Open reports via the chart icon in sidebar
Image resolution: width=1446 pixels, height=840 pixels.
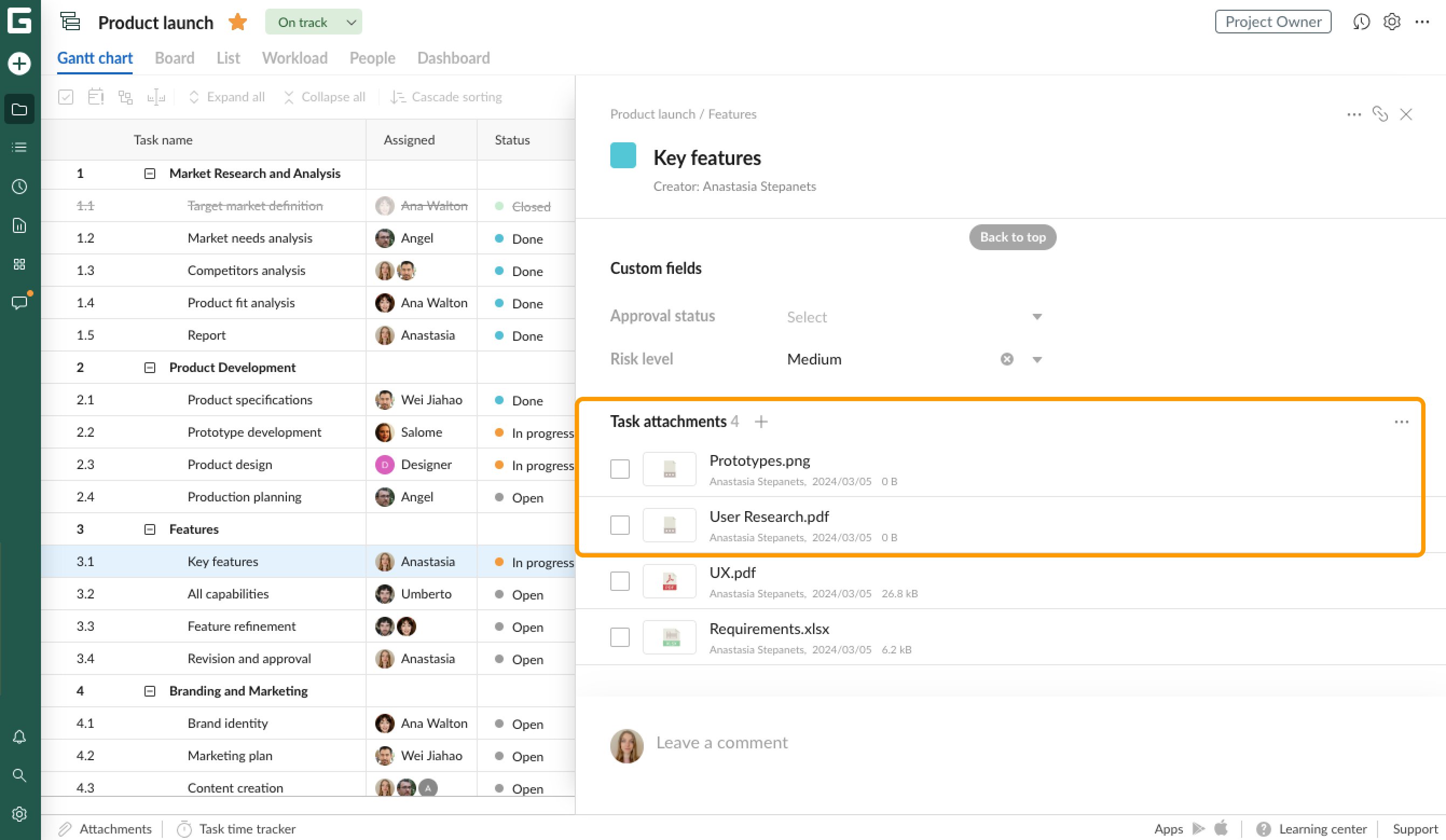(19, 225)
